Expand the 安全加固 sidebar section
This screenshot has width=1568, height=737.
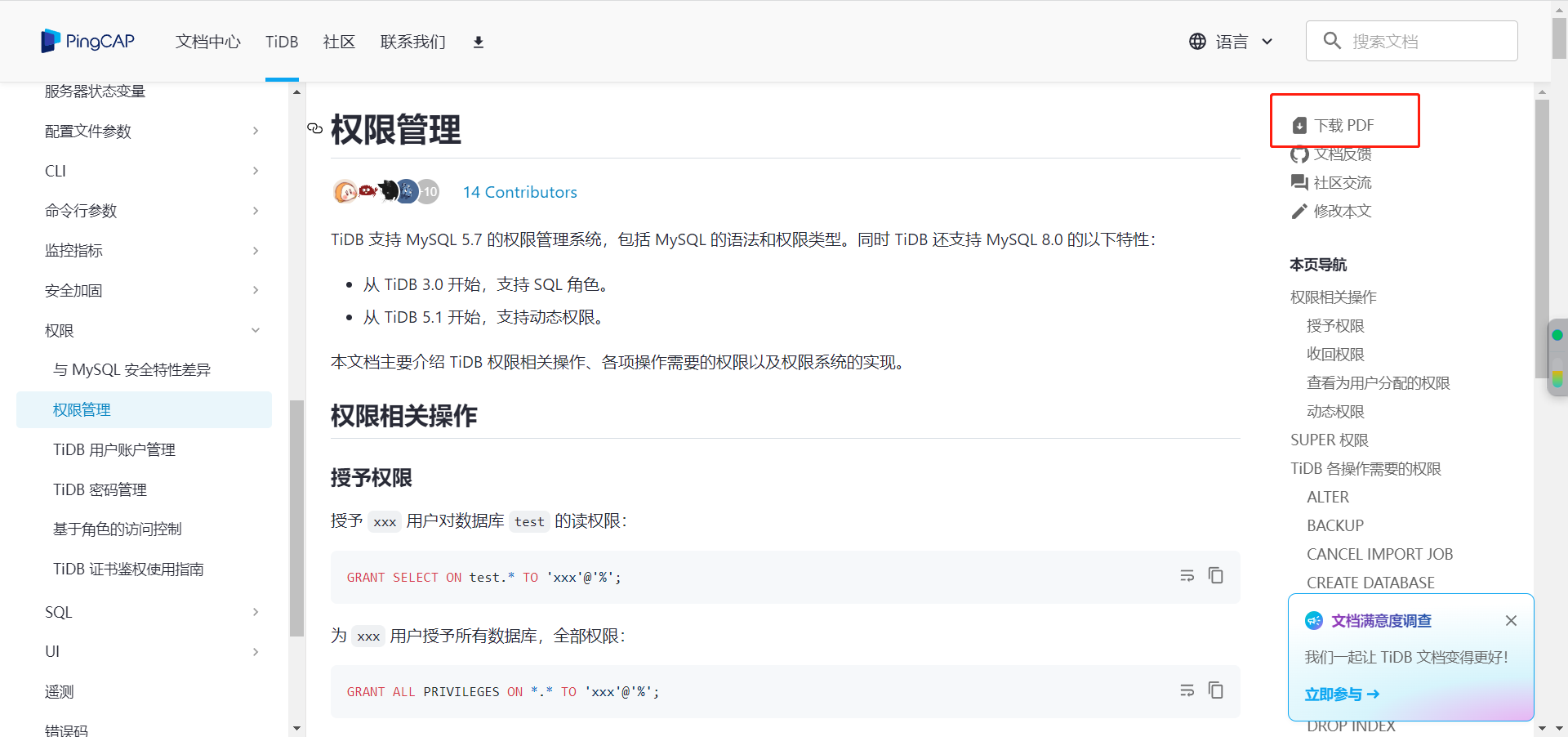click(x=256, y=290)
